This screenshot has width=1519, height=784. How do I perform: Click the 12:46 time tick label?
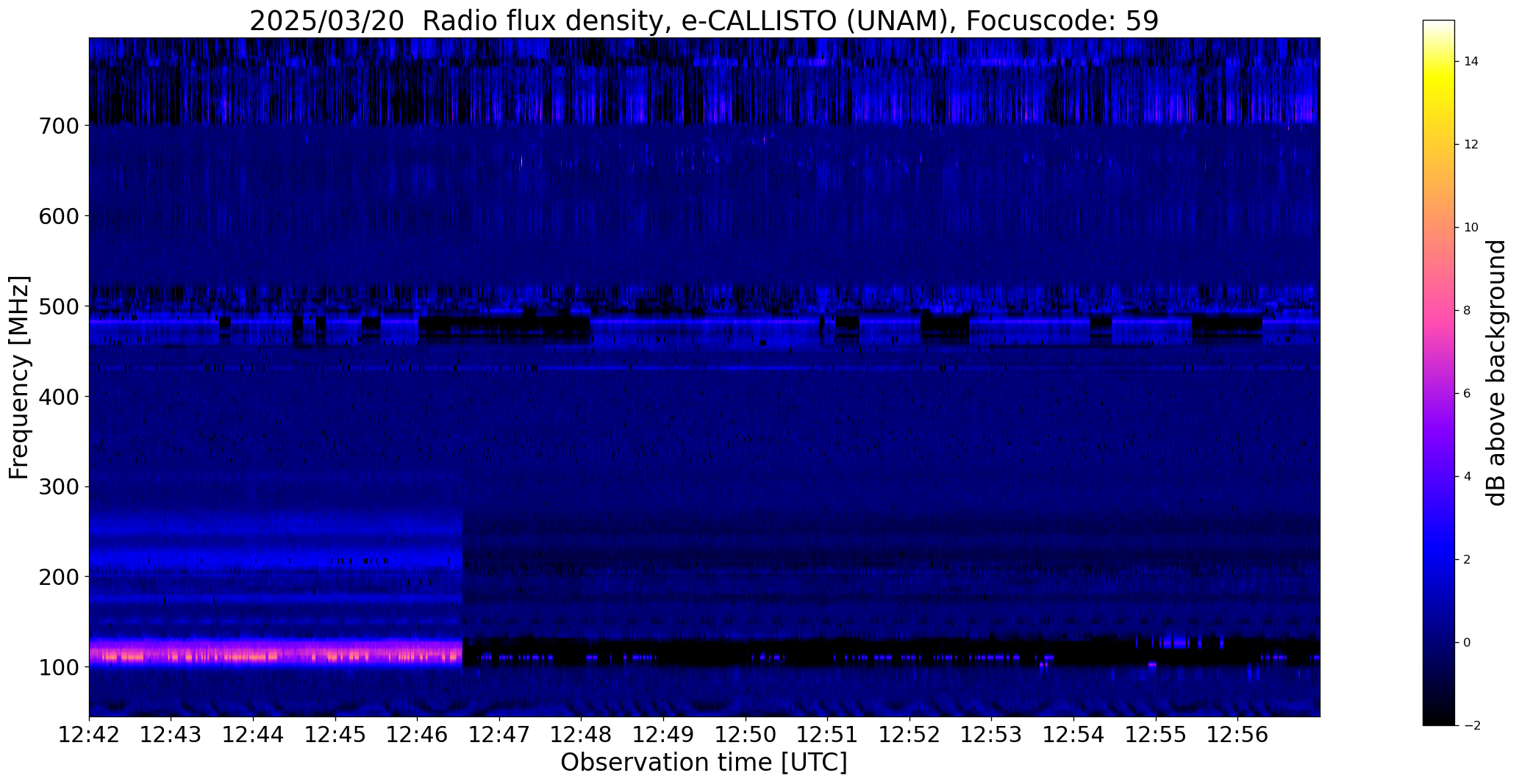pyautogui.click(x=418, y=734)
